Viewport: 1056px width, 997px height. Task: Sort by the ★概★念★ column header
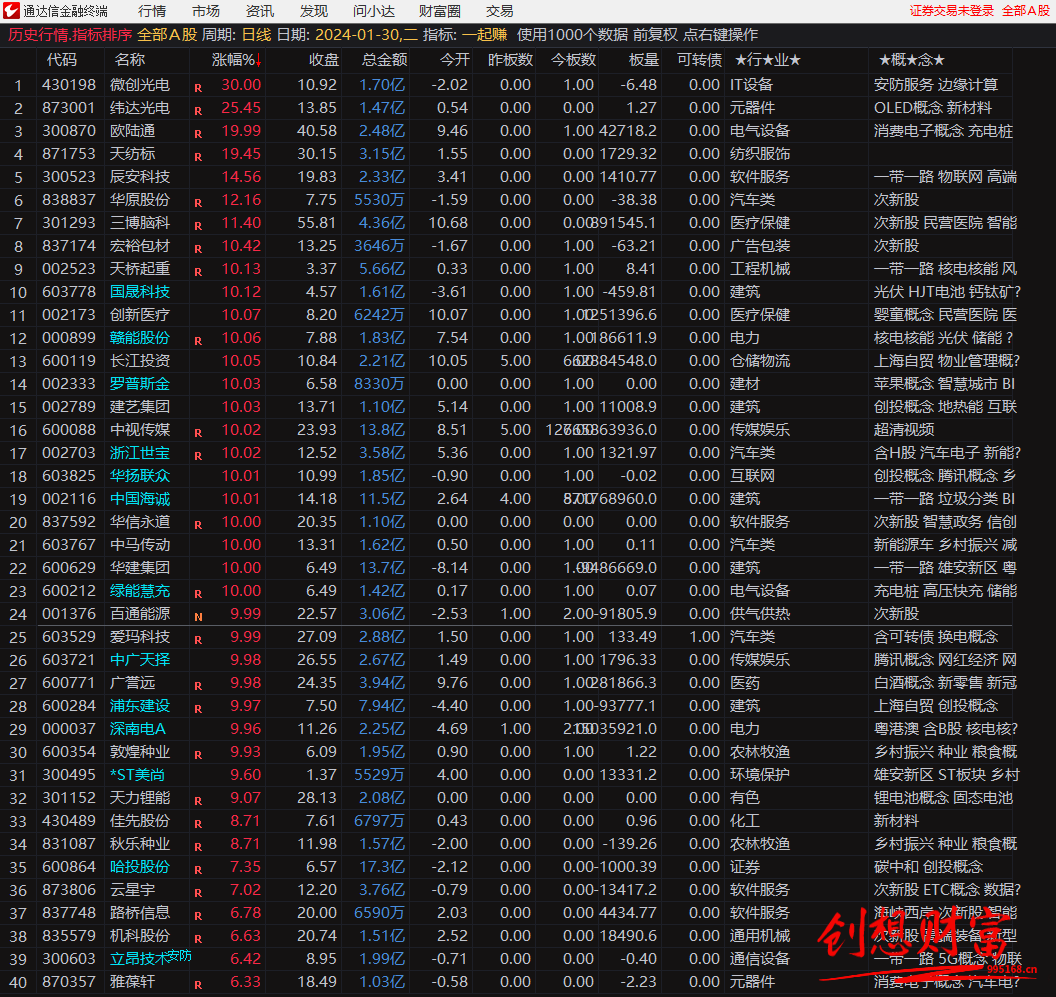(x=912, y=60)
